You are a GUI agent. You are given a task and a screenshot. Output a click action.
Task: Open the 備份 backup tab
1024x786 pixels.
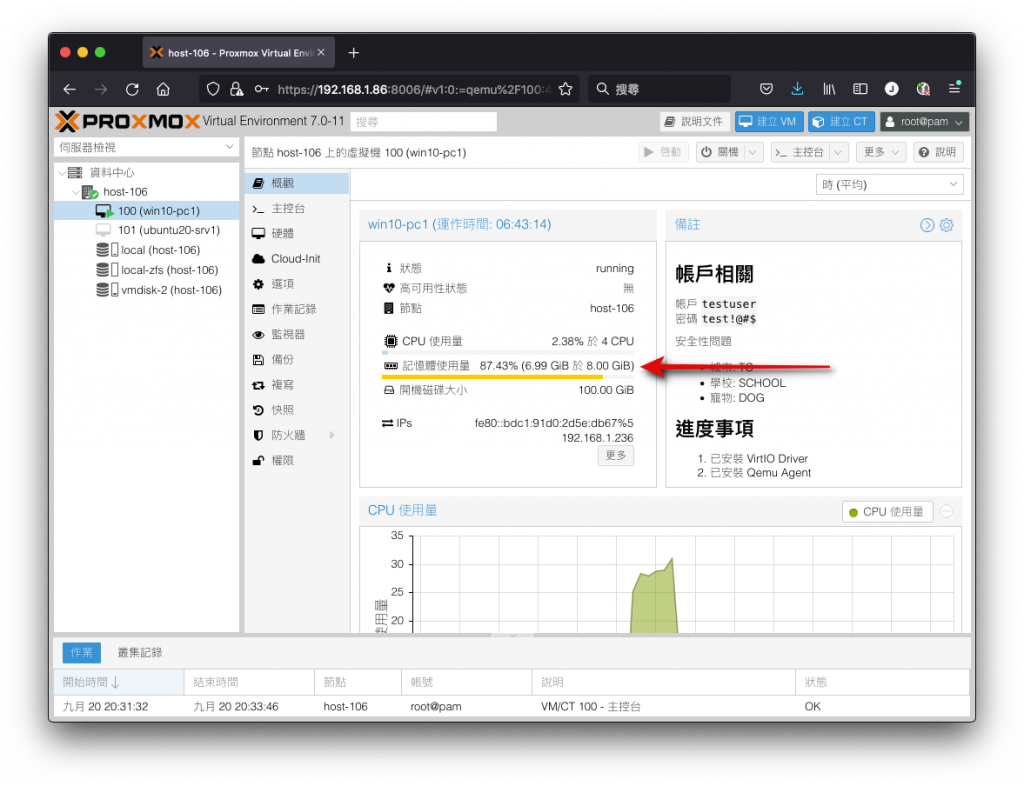click(297, 360)
